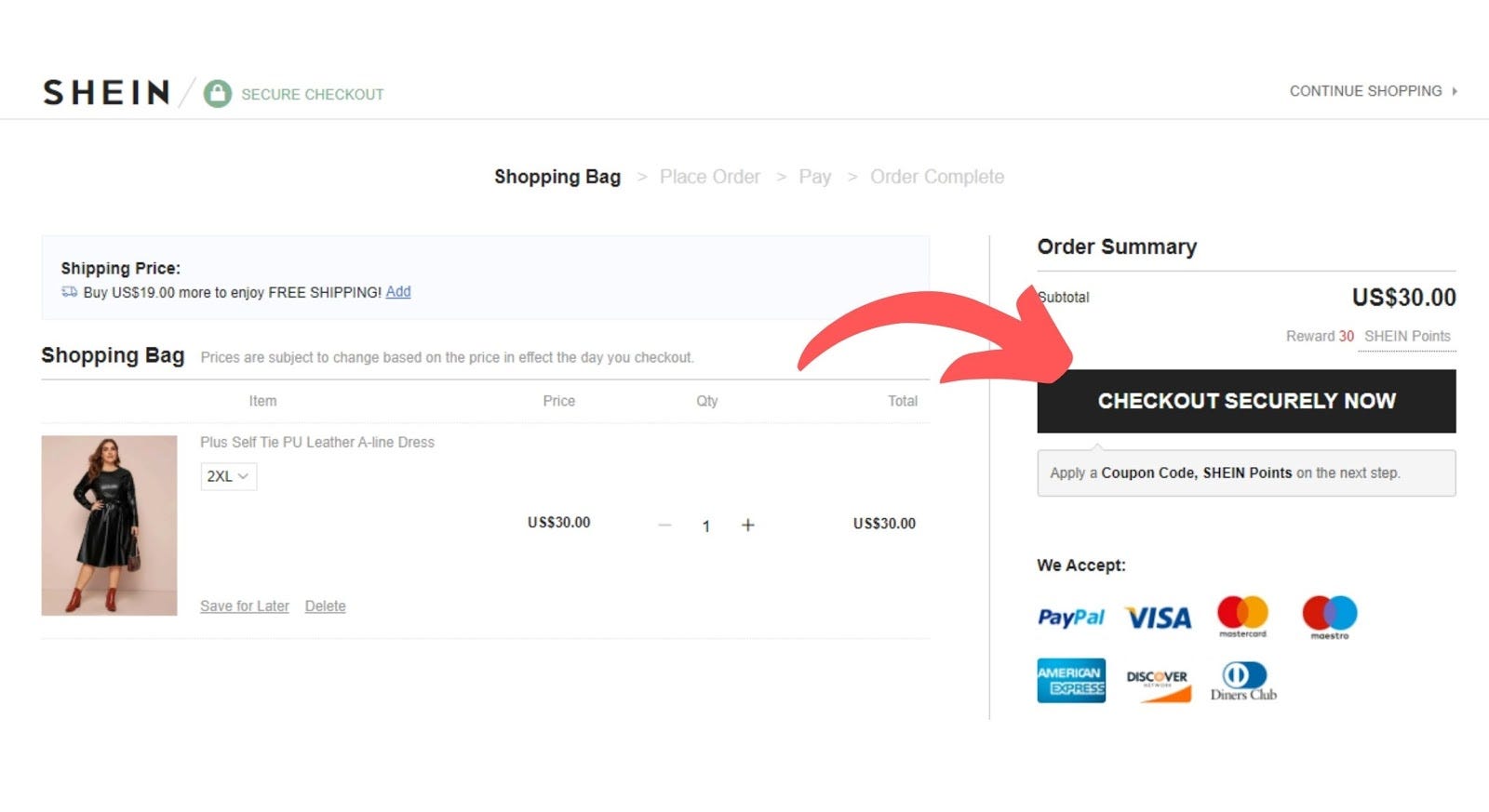
Task: Increase quantity with the plus button
Action: click(x=747, y=526)
